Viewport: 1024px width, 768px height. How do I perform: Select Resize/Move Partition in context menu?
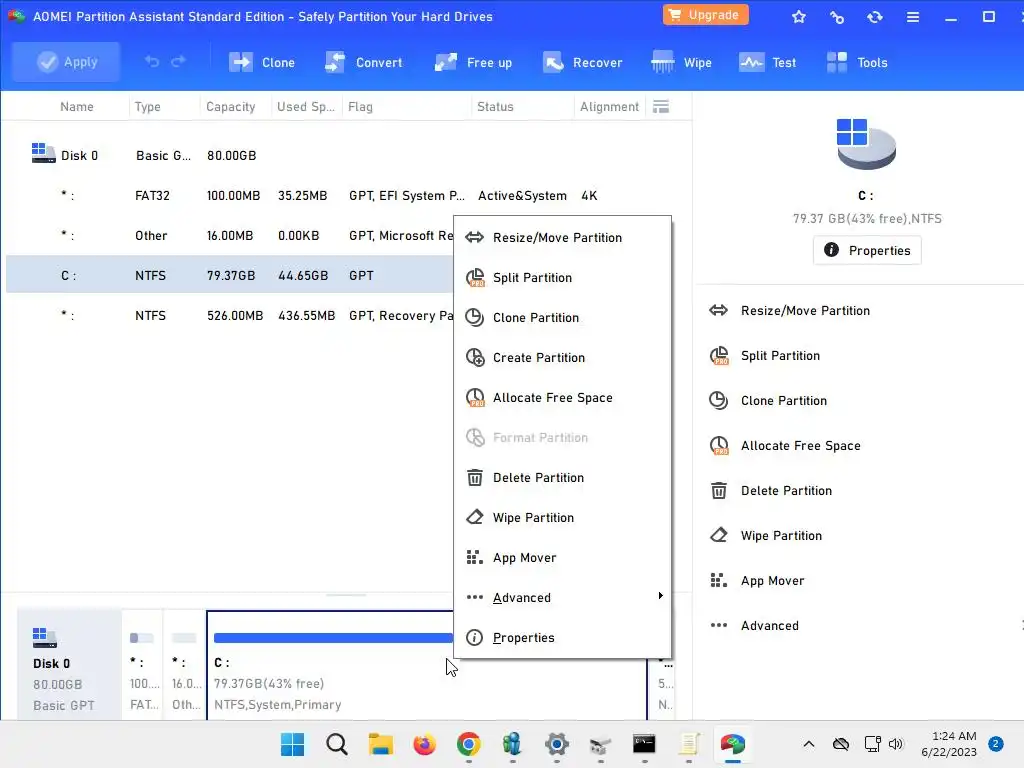pyautogui.click(x=562, y=238)
